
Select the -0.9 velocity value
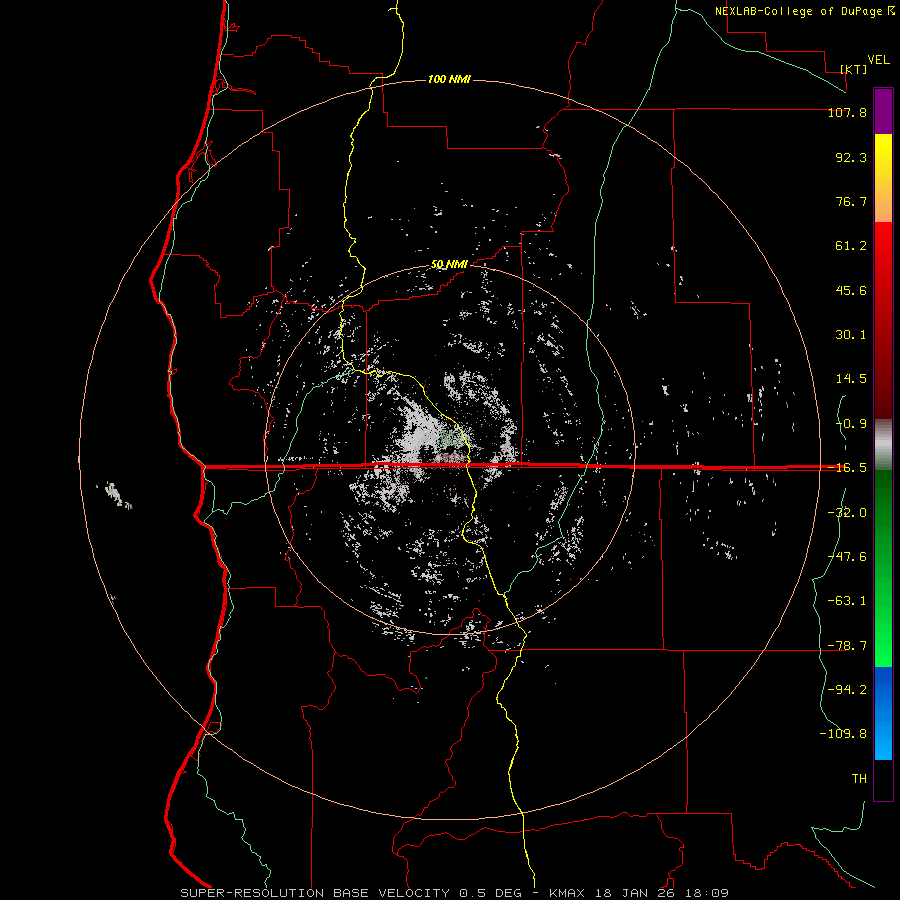851,424
